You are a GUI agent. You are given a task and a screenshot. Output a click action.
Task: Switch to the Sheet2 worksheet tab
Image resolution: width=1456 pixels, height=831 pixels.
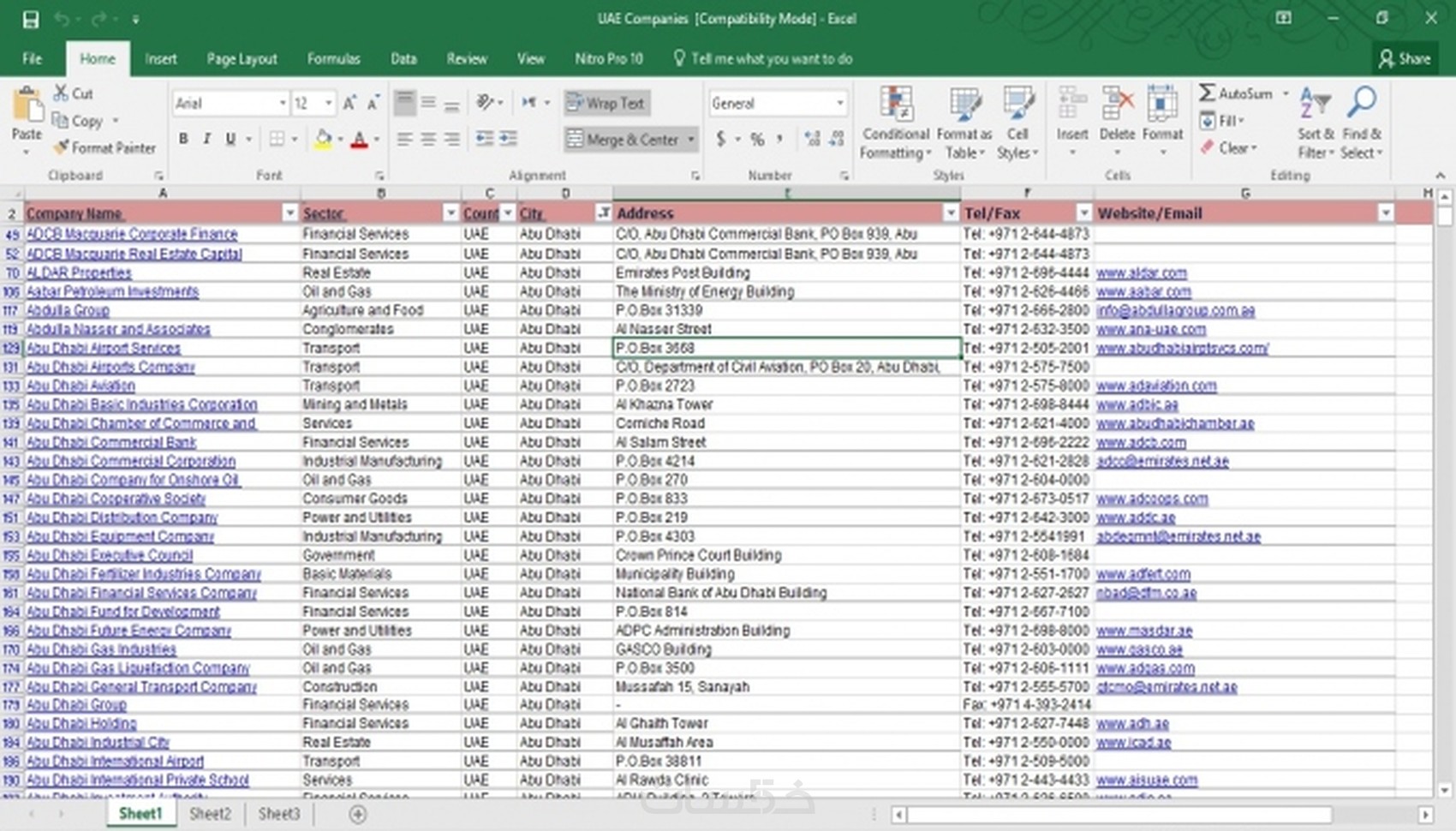coord(210,813)
